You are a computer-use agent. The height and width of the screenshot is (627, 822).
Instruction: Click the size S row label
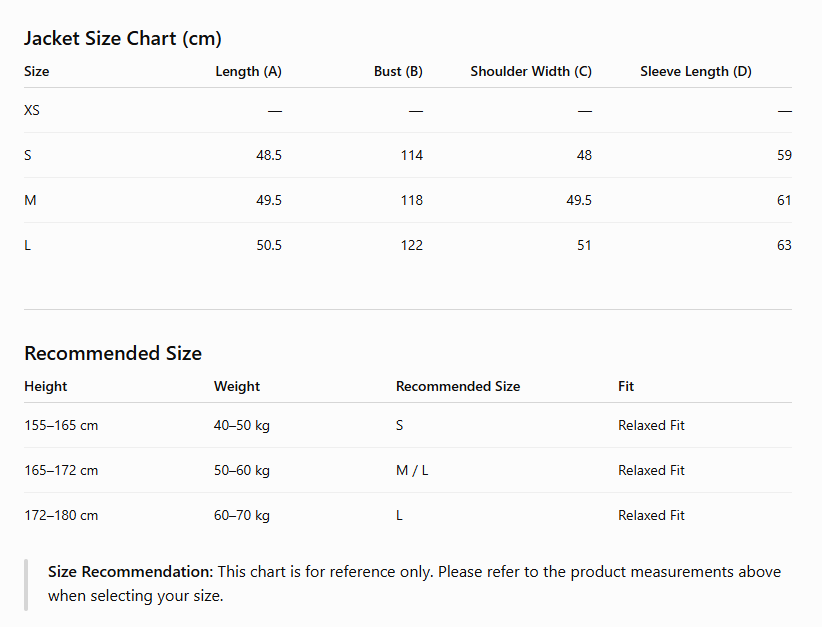tap(28, 155)
